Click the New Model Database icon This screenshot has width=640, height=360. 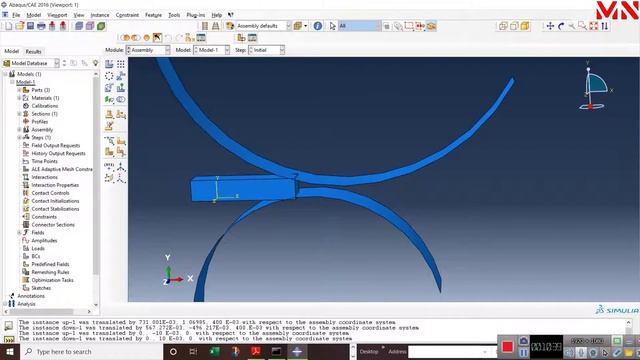click(9, 26)
